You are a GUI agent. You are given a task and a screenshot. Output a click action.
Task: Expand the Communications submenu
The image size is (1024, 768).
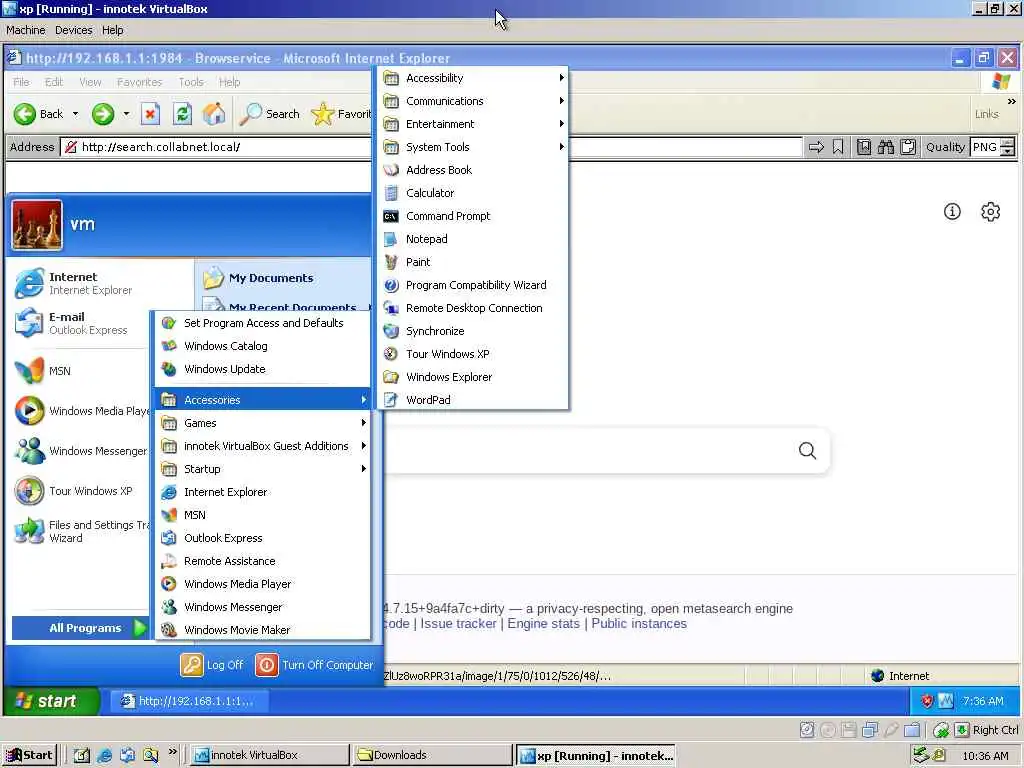pyautogui.click(x=473, y=101)
